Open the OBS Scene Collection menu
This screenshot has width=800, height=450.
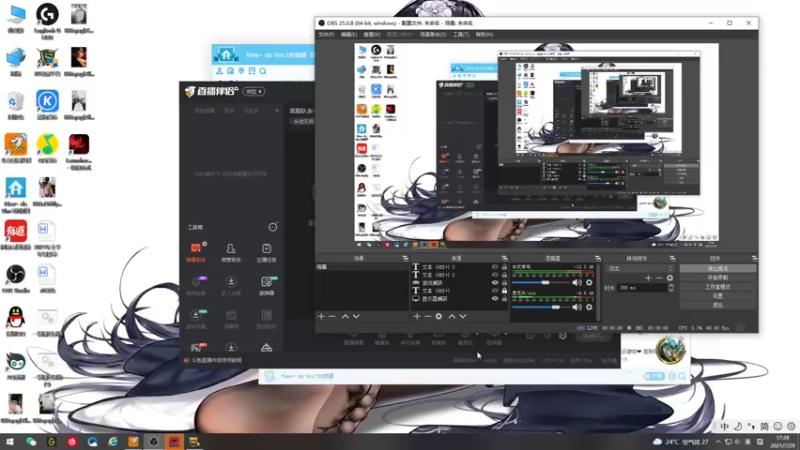(x=433, y=35)
